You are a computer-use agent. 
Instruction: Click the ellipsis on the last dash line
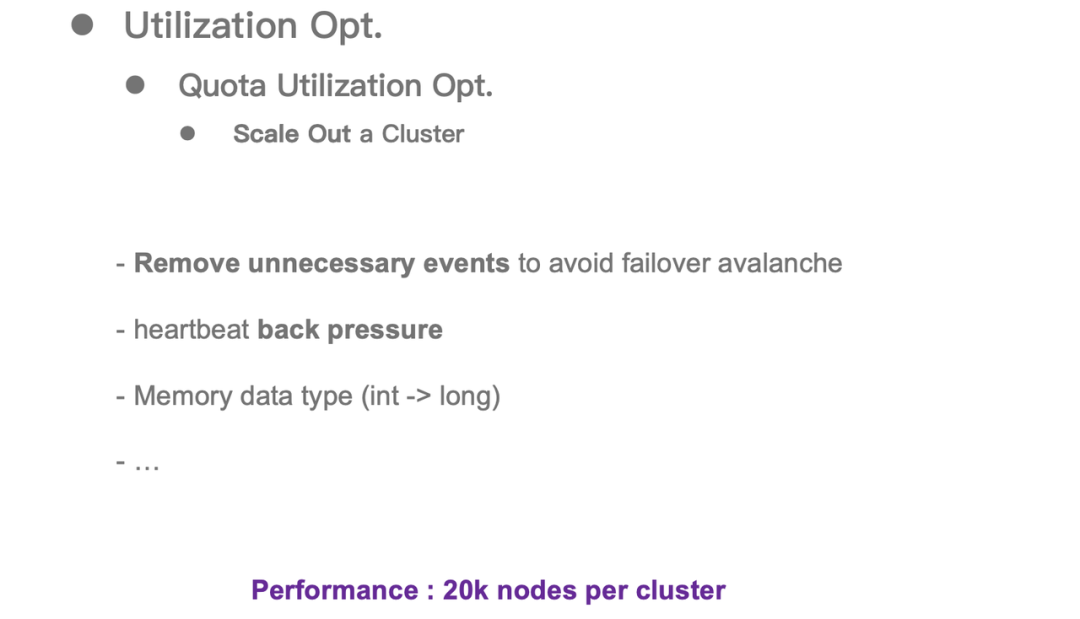(146, 463)
